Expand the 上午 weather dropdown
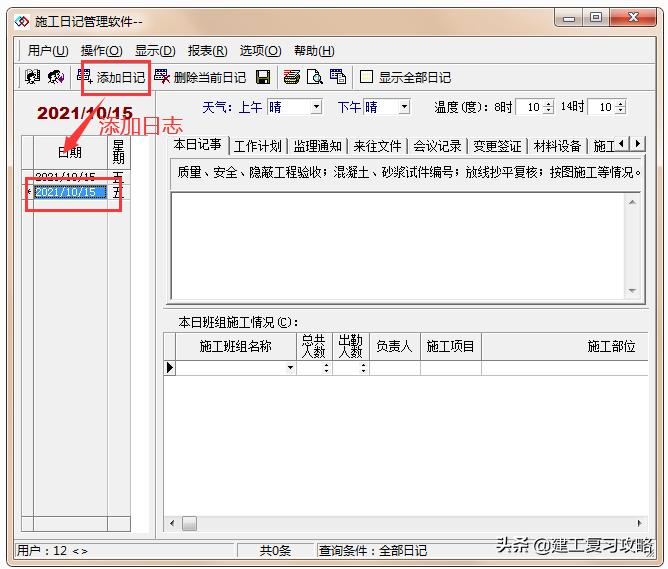668x569 pixels. (316, 106)
